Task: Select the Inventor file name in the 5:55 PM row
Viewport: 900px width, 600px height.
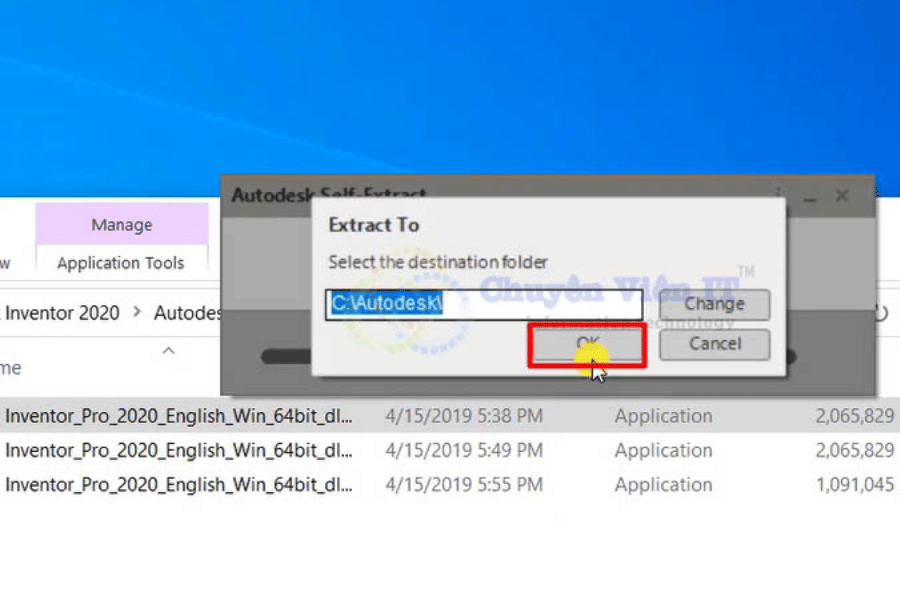Action: (178, 485)
